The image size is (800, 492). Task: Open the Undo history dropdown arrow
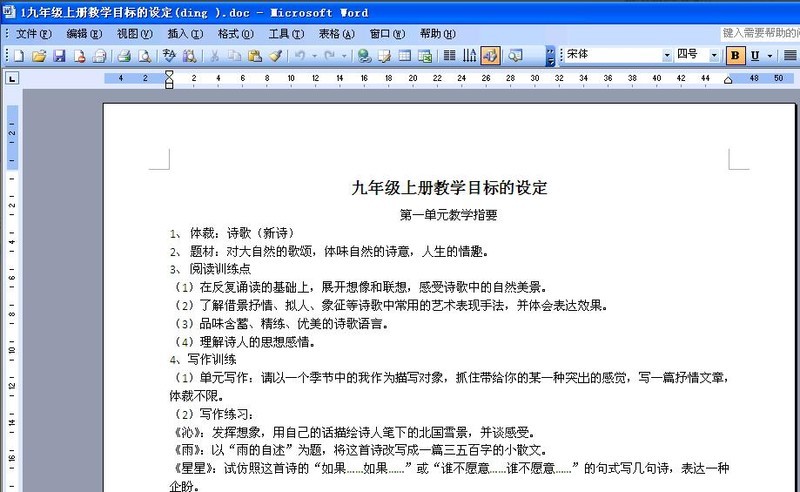coord(314,56)
